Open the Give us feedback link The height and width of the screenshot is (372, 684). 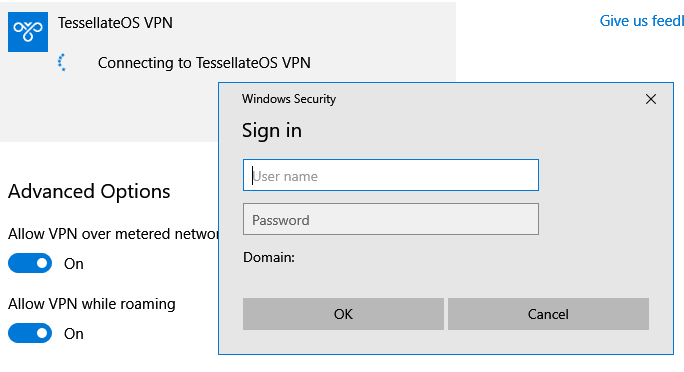pos(641,20)
